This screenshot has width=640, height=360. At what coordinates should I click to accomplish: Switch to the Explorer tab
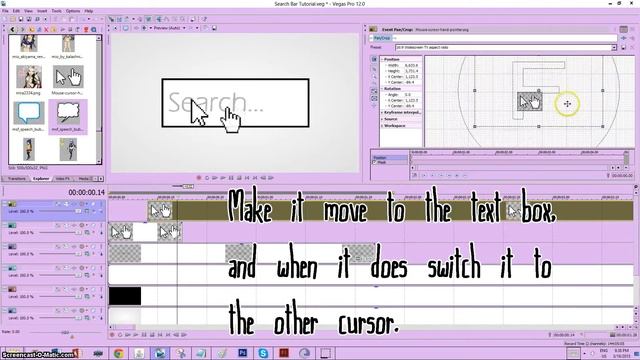coord(41,179)
